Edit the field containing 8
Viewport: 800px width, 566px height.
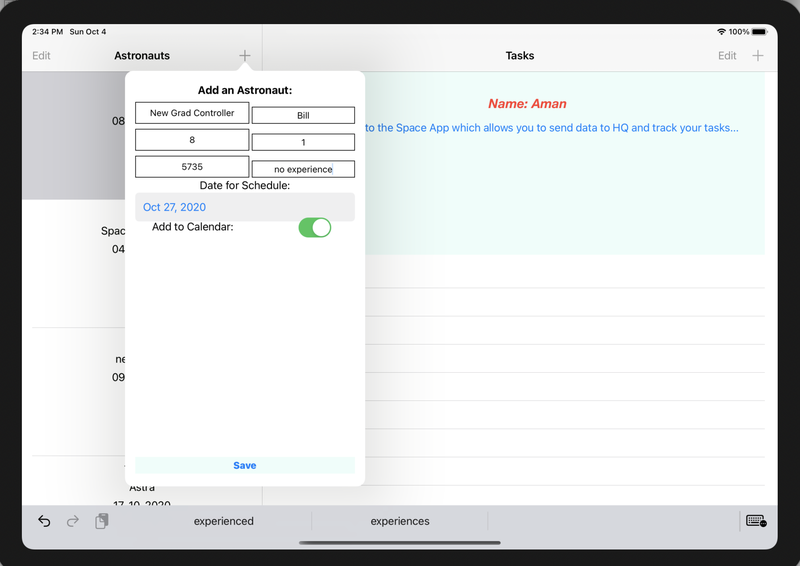point(192,140)
